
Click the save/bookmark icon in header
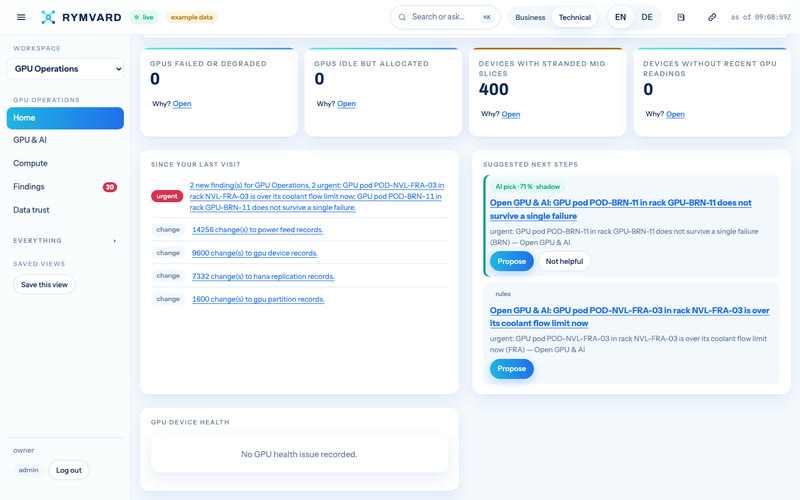(x=681, y=17)
